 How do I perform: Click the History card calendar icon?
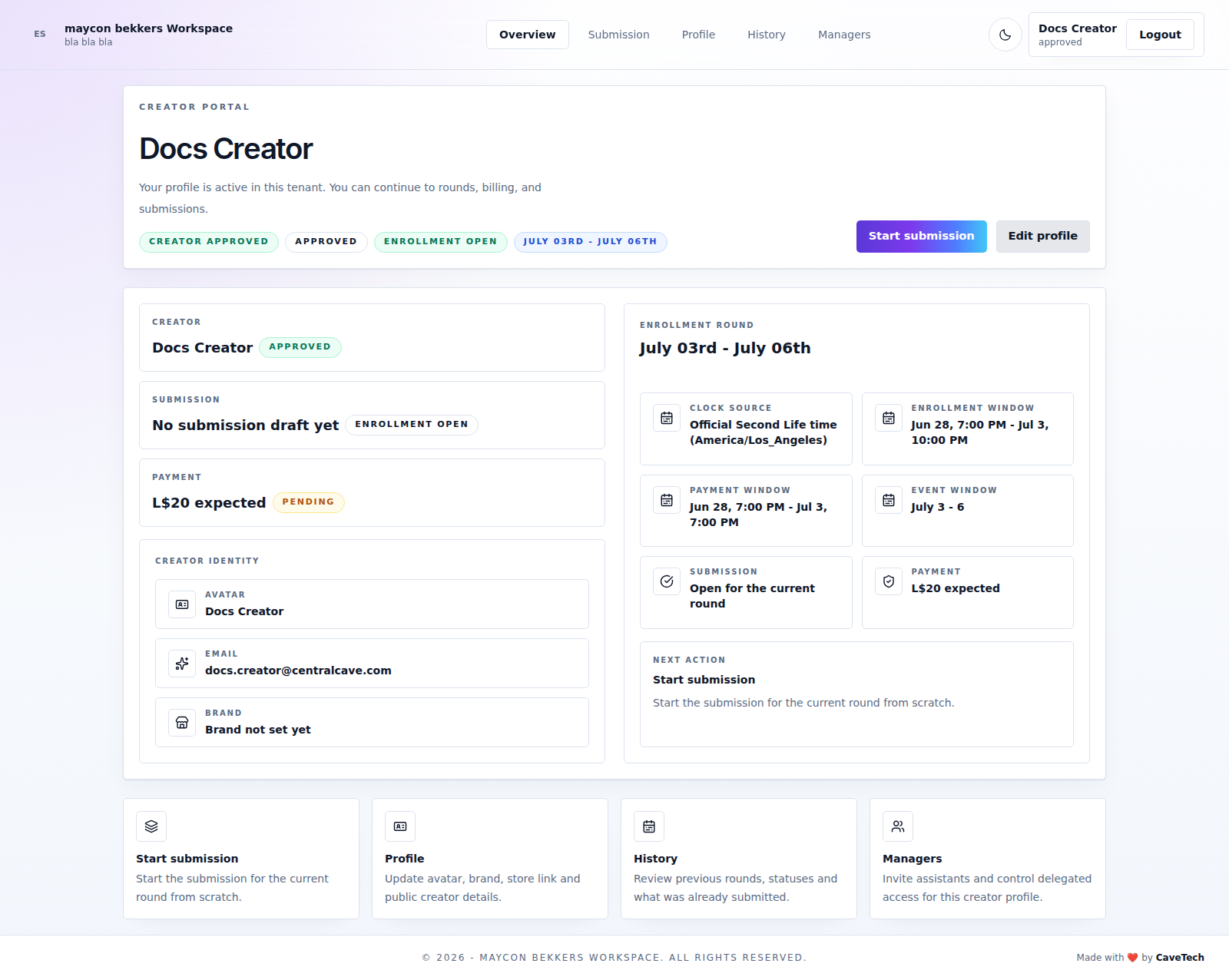[649, 826]
